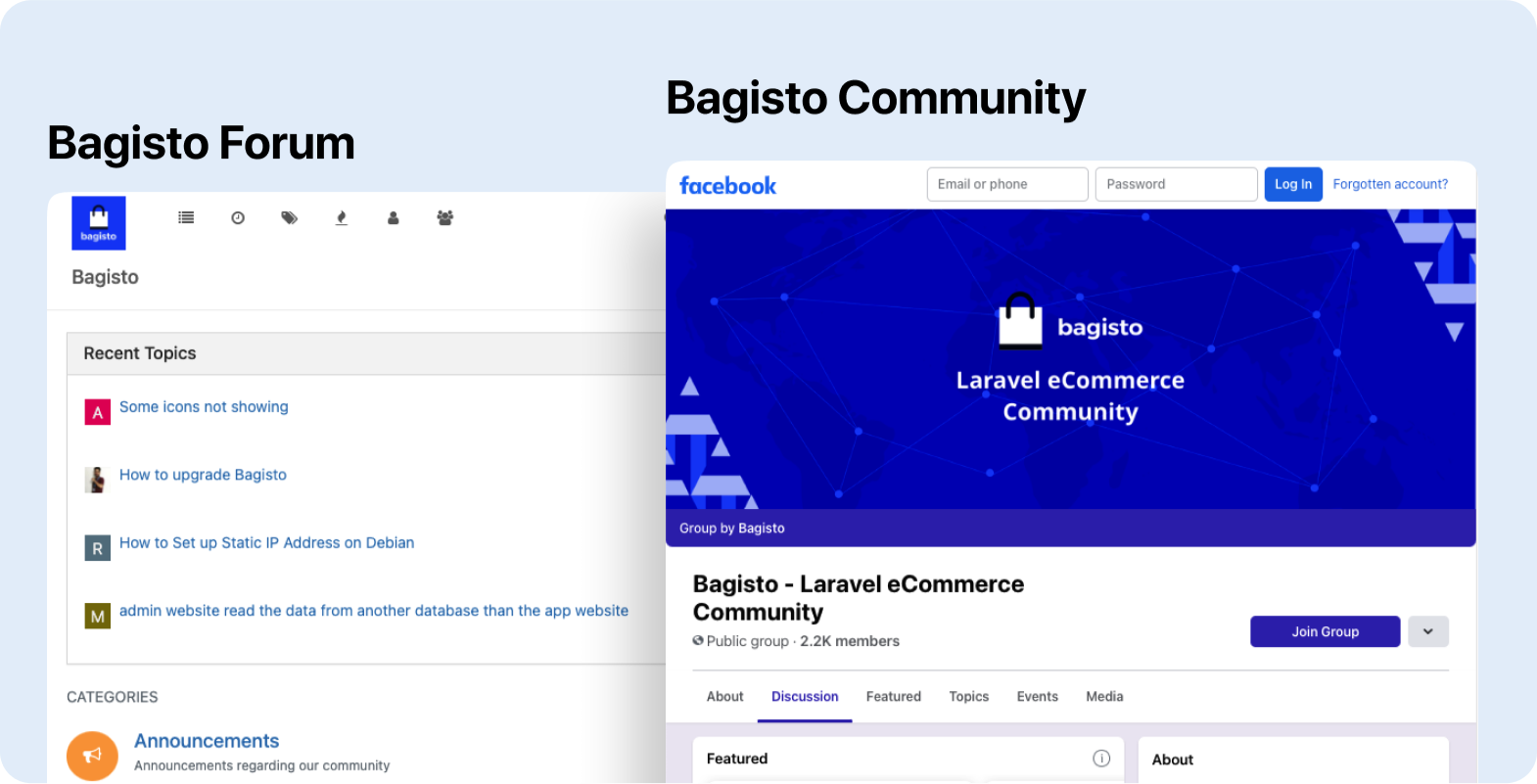Click the 'Bagisto - Laravel eCommerce Community' group title
1537x784 pixels.
859,598
